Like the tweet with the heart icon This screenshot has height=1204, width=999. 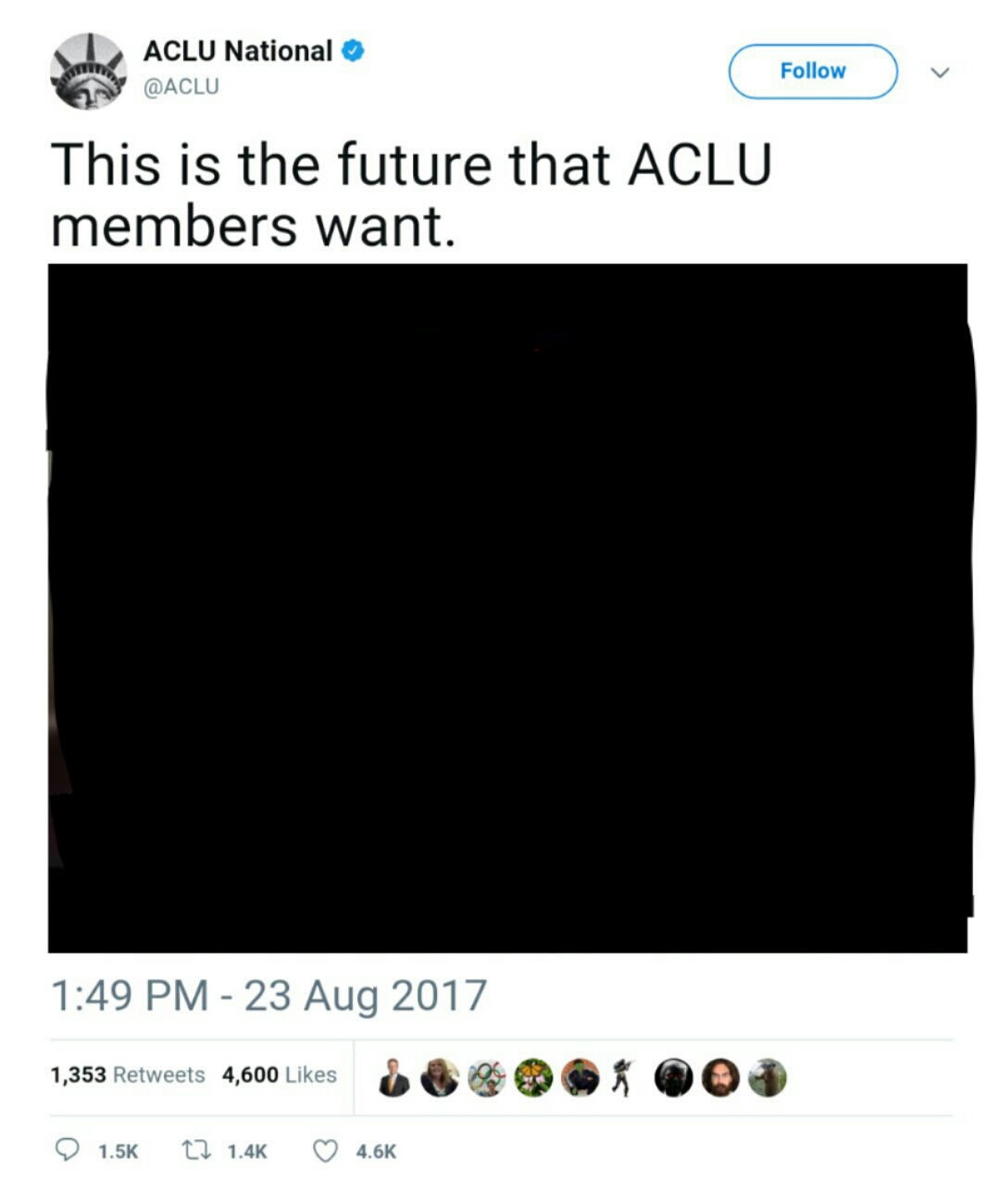(x=325, y=1150)
